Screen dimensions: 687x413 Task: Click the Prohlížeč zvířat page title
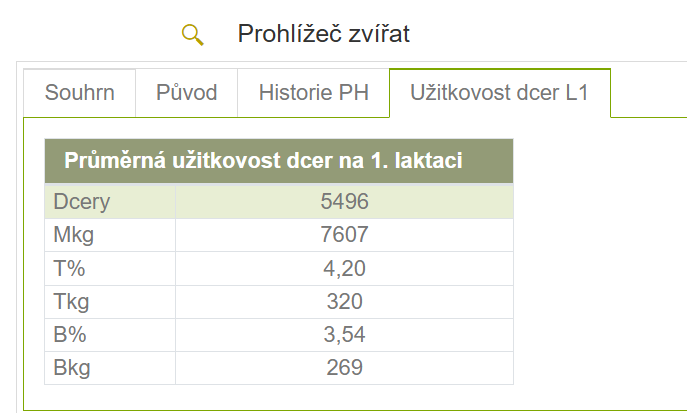pos(324,34)
